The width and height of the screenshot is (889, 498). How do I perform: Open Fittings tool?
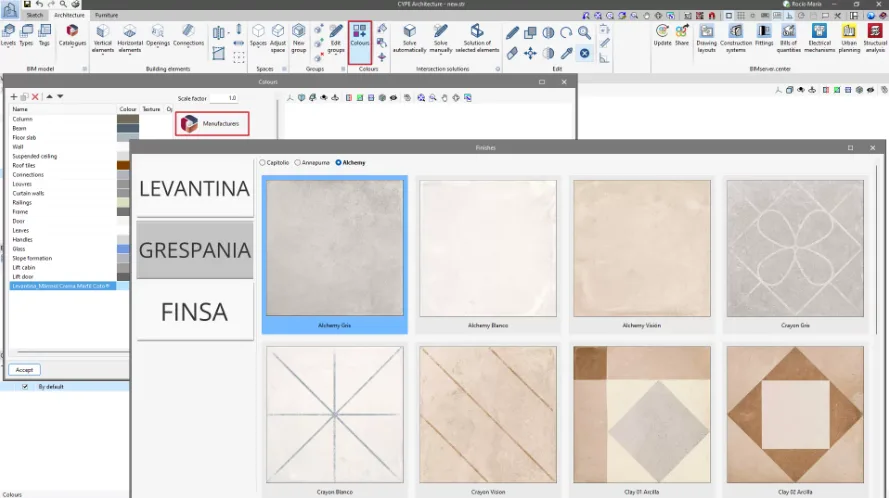(764, 35)
